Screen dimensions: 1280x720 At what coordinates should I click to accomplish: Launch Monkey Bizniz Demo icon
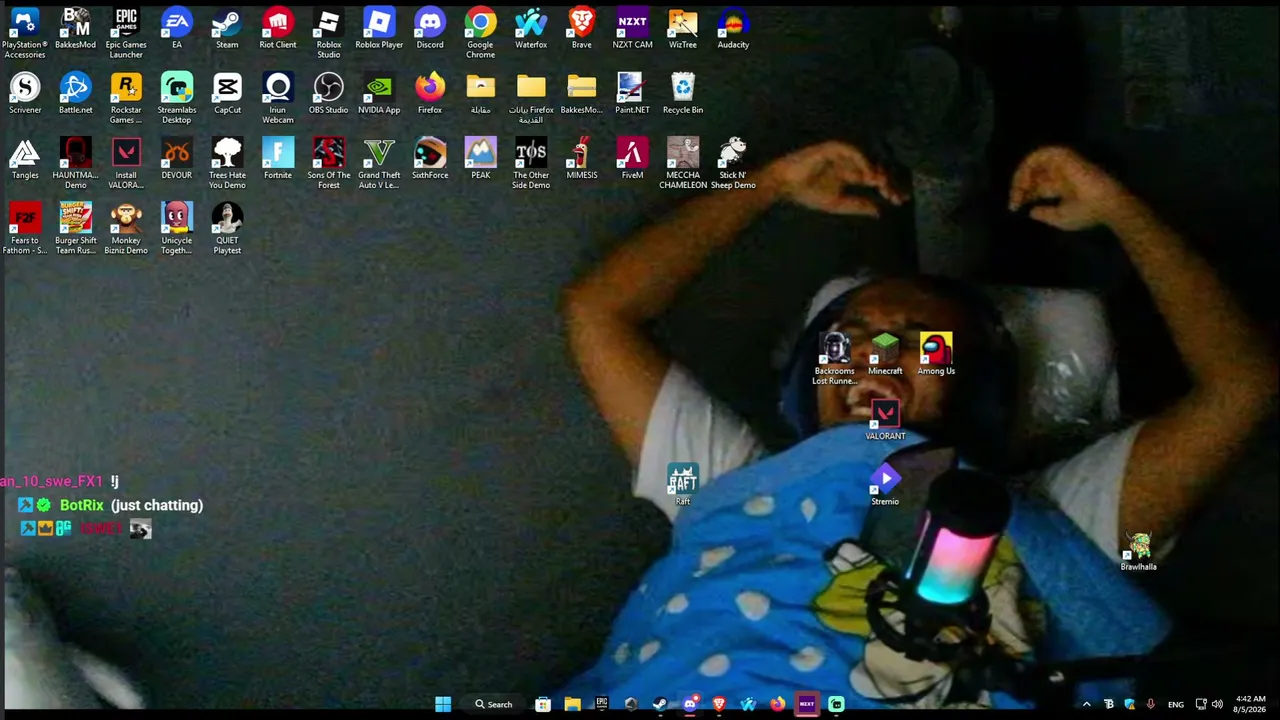126,228
